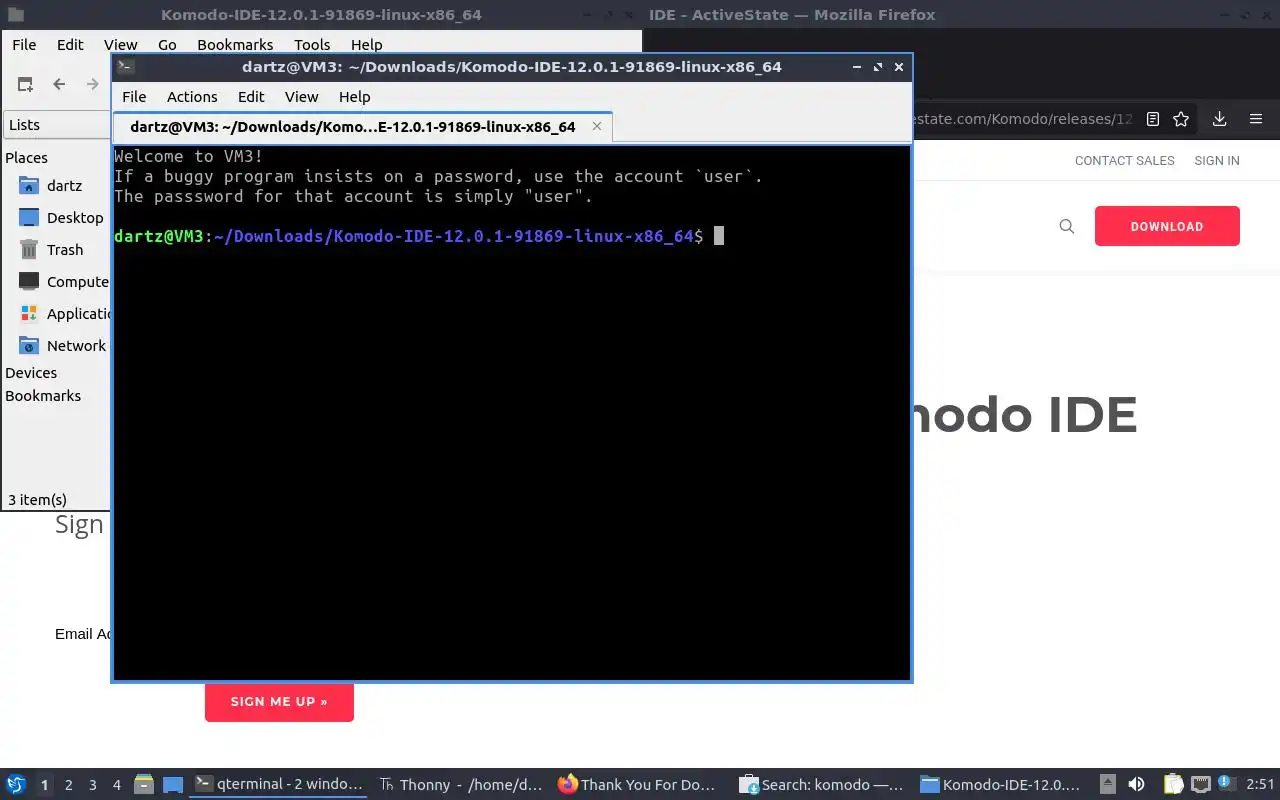
Task: Follow the CONTACT SALES link
Action: click(1125, 161)
